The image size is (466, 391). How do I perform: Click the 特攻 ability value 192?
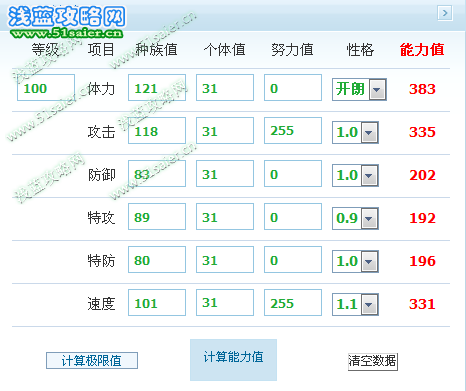click(x=422, y=218)
